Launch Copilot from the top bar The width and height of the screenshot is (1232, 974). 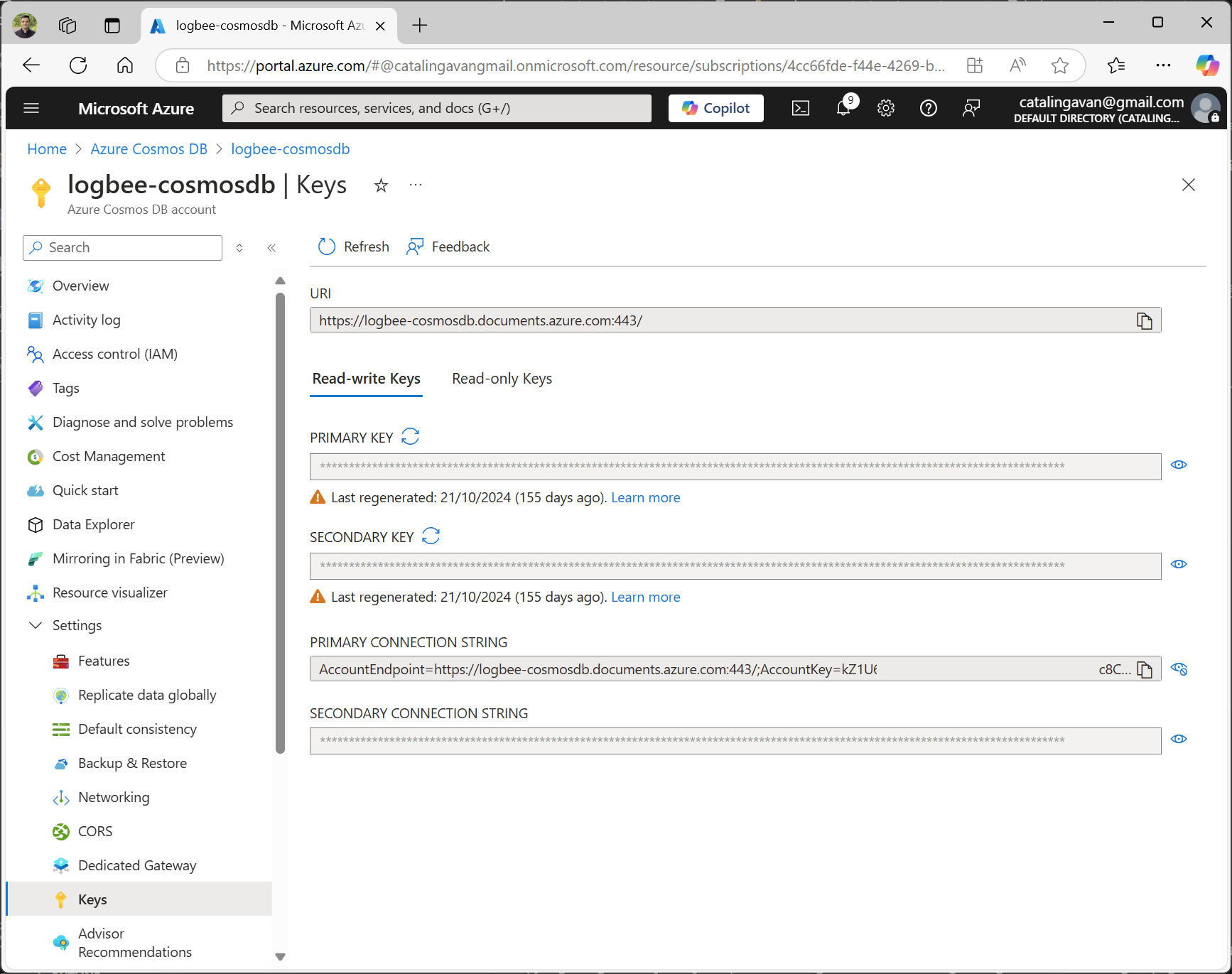click(x=715, y=108)
